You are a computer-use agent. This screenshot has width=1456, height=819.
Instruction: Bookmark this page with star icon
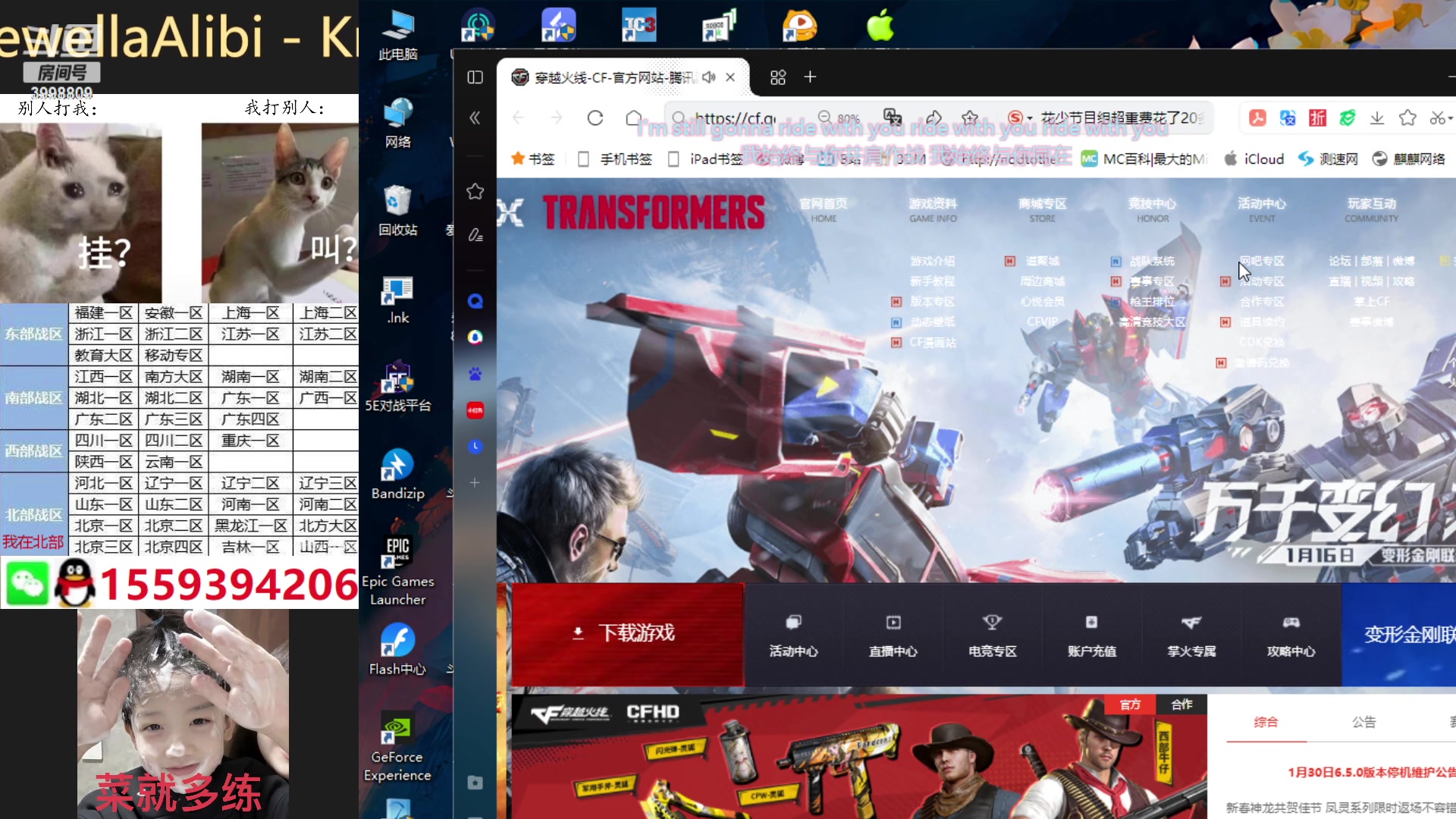(970, 118)
